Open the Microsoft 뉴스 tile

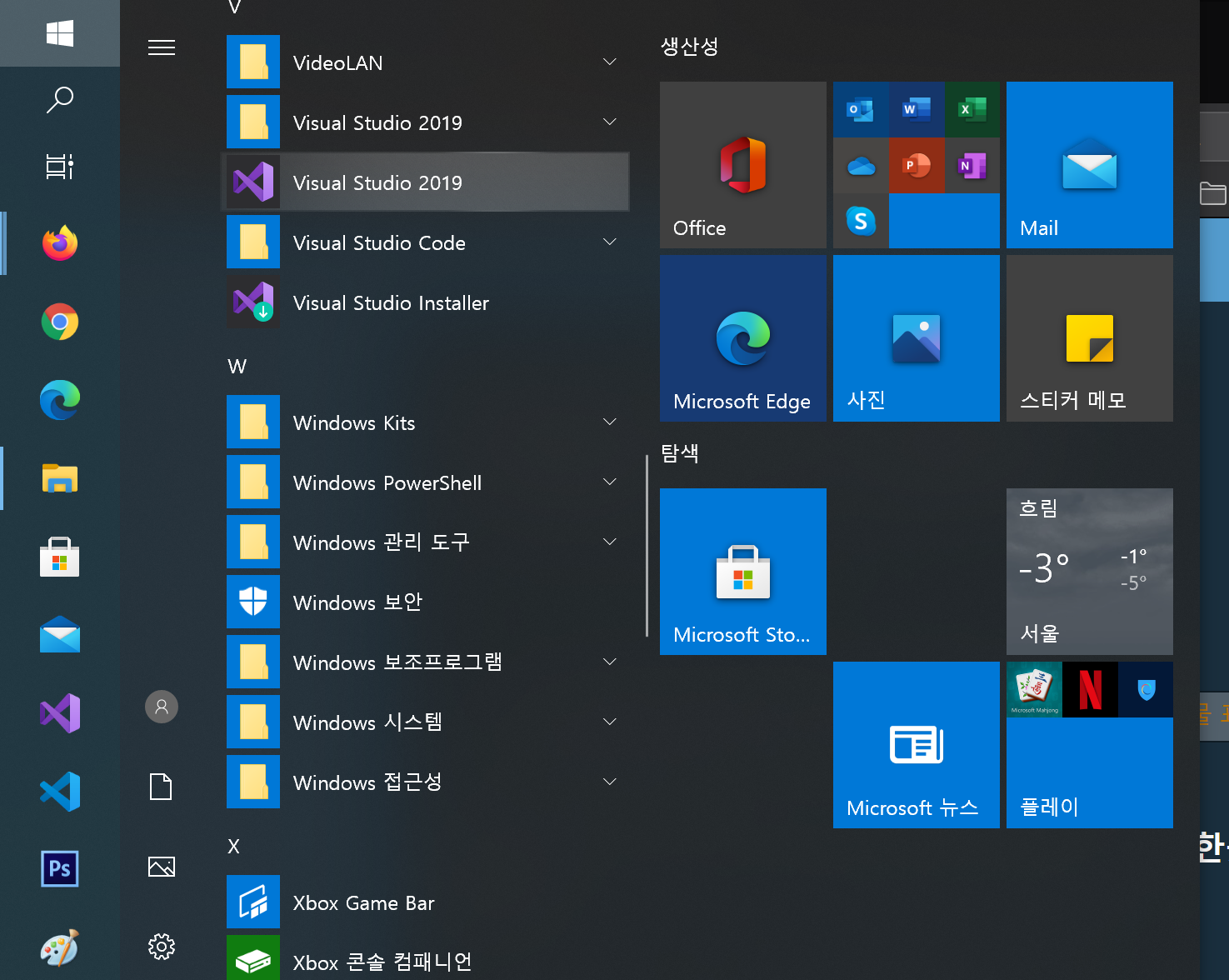click(917, 745)
